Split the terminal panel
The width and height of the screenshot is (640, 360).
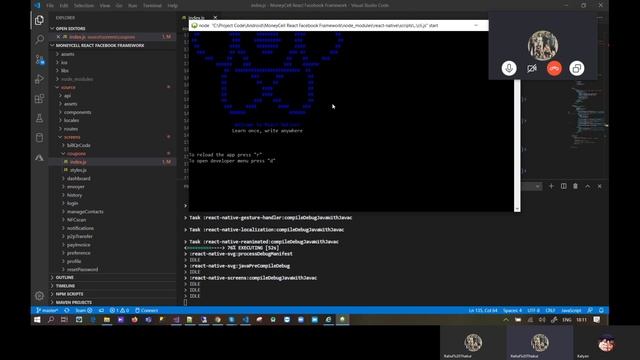(x=563, y=186)
